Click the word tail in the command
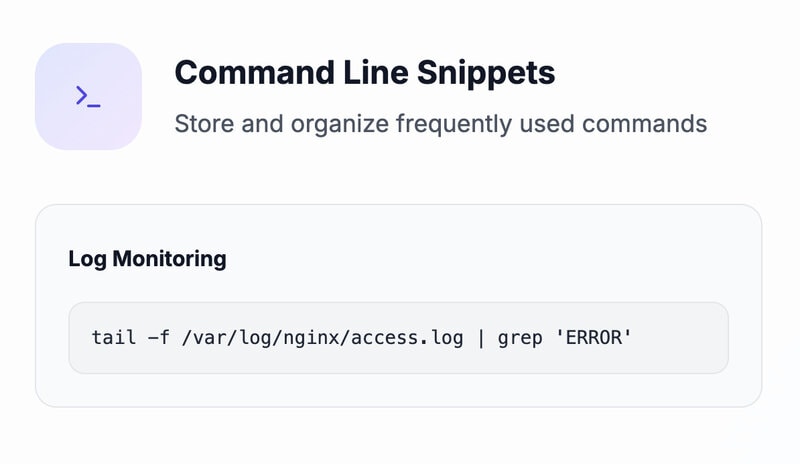The height and width of the screenshot is (464, 800). 114,337
